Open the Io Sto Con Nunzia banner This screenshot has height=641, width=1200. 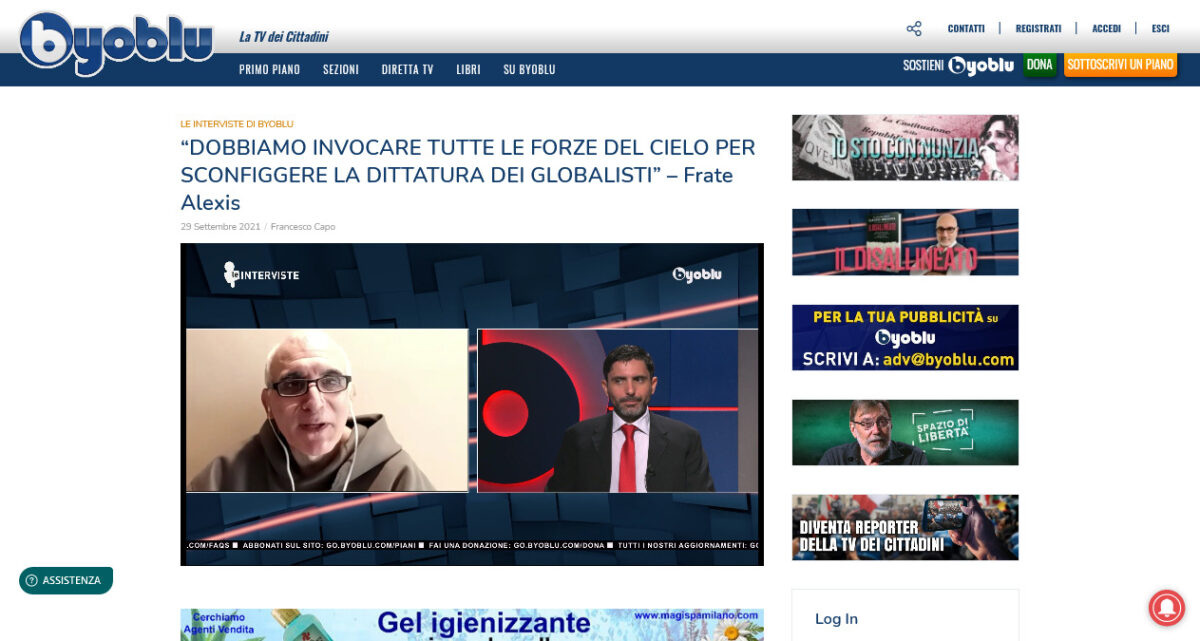click(x=905, y=148)
